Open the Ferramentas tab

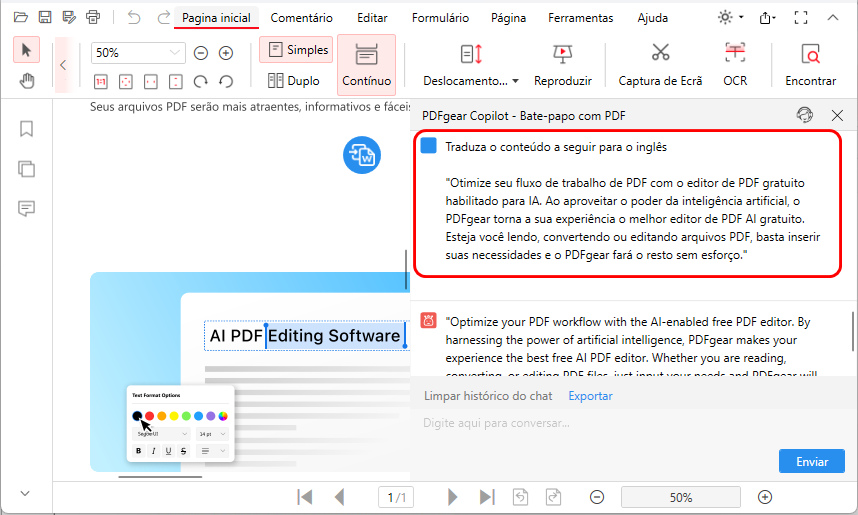(x=581, y=18)
